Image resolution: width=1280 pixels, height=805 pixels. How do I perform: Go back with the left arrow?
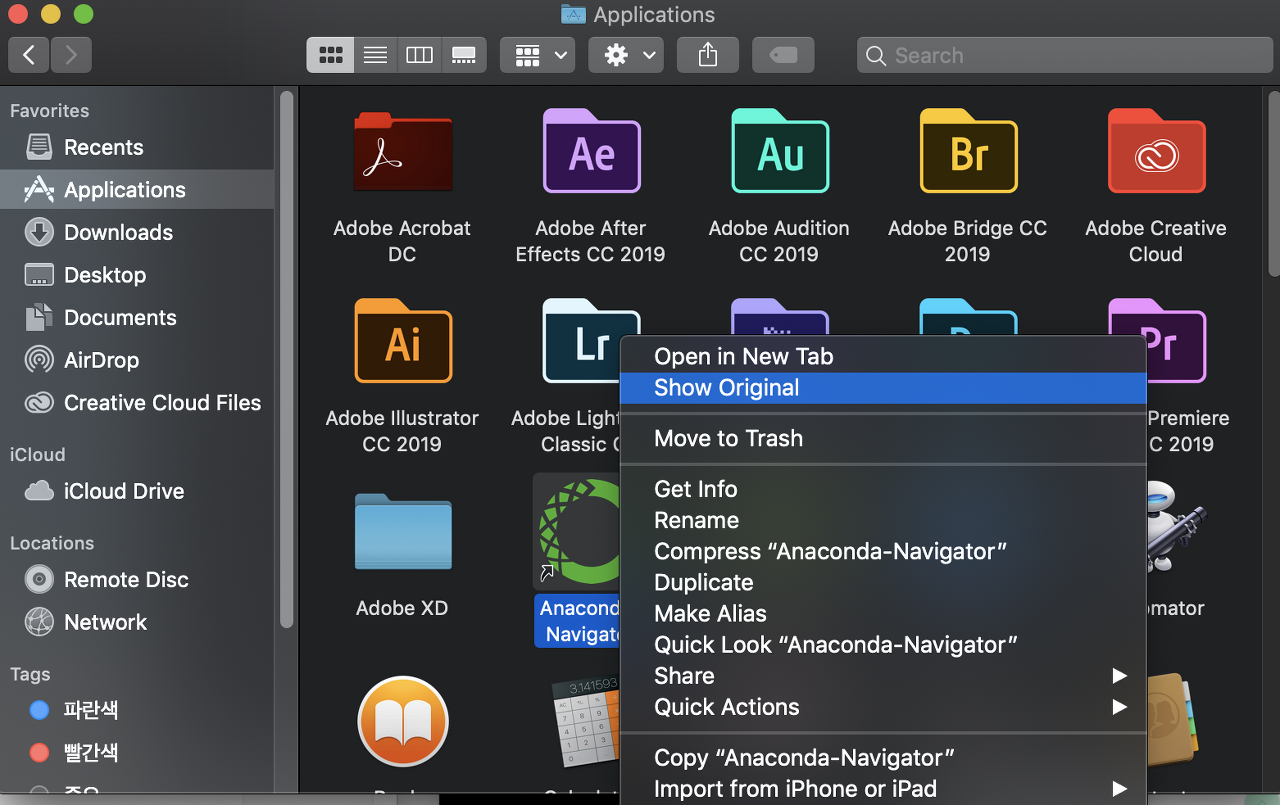click(x=29, y=55)
